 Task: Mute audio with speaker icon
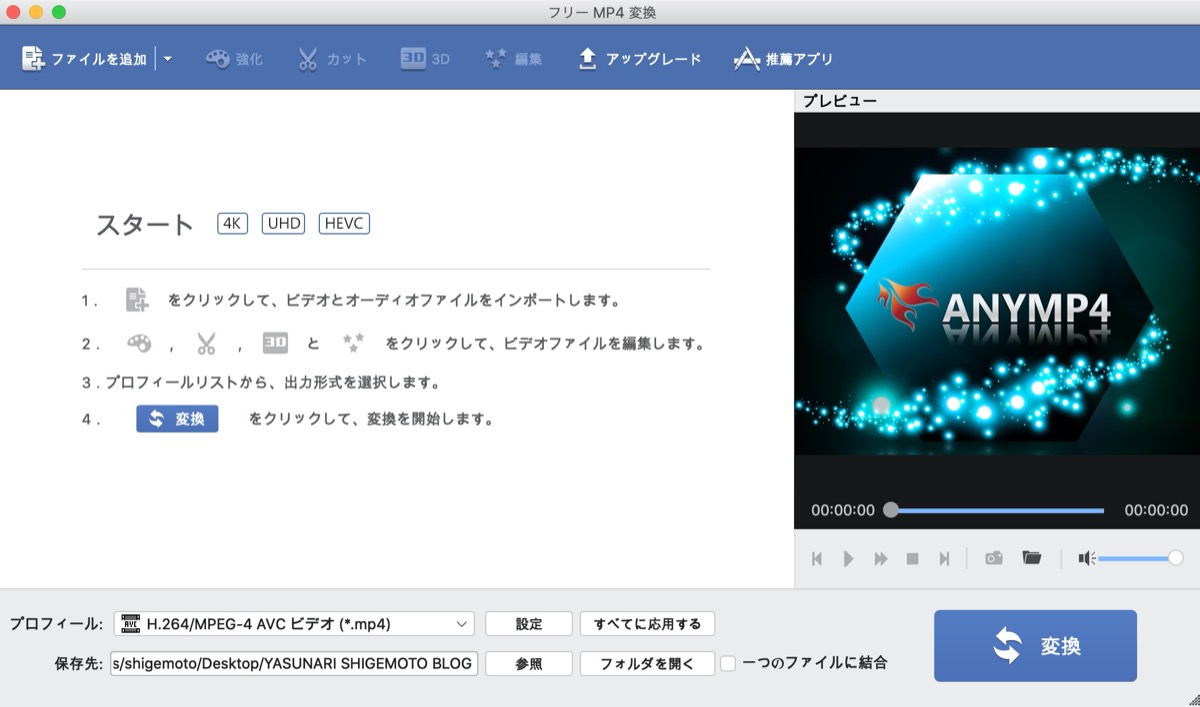coord(1086,558)
